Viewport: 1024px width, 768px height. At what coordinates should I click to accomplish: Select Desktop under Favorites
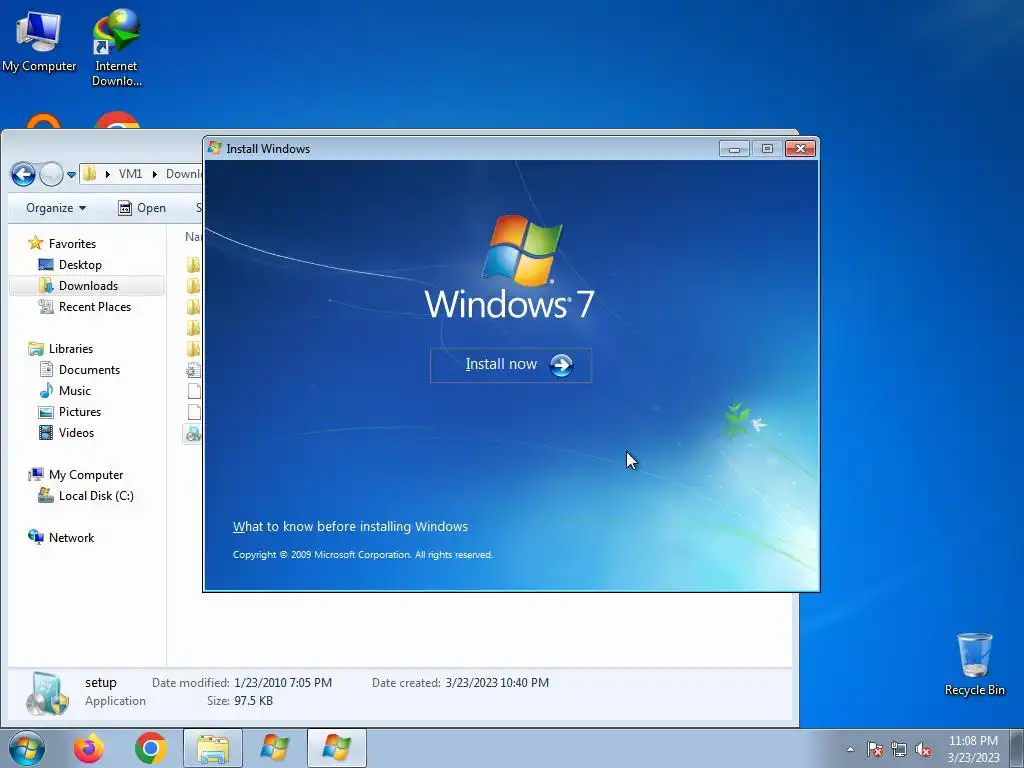80,264
